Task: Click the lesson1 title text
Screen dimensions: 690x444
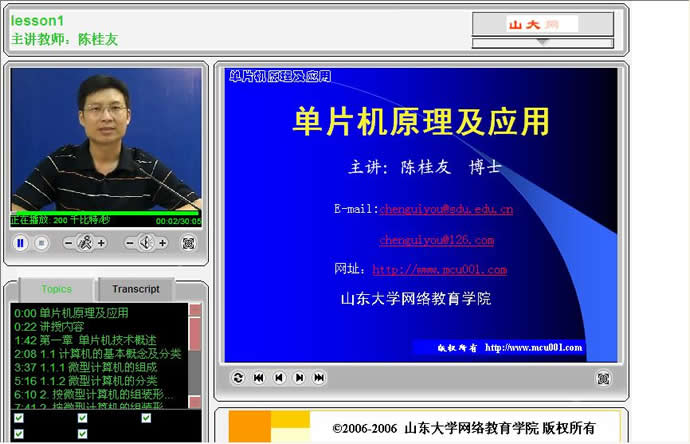Action: pyautogui.click(x=37, y=21)
